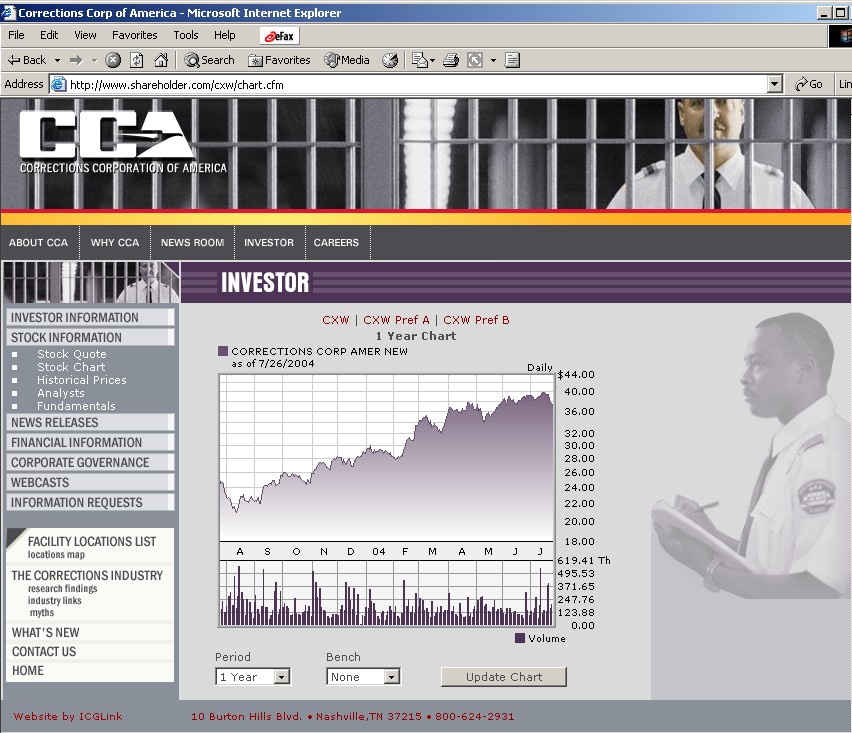Click the Mail toolbar icon

(419, 60)
